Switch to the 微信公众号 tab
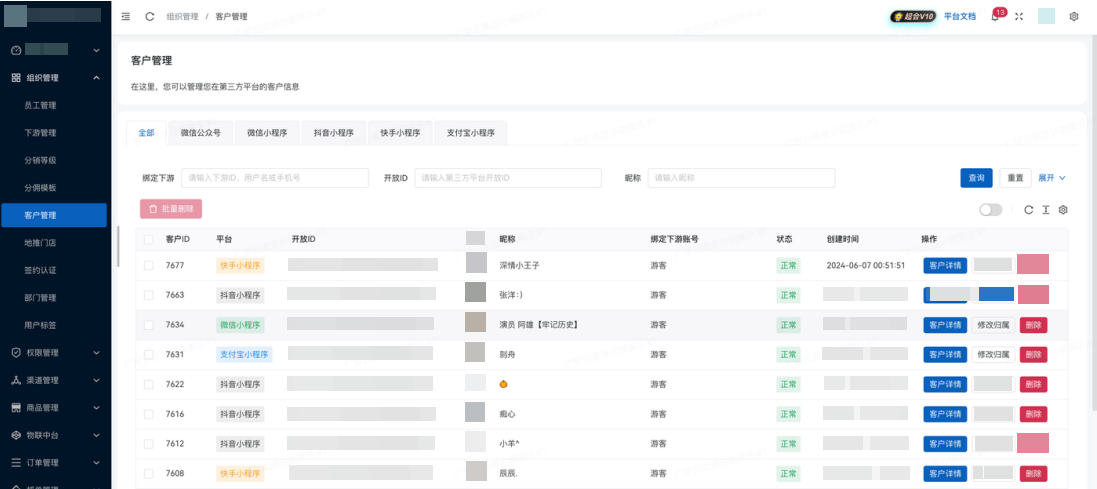 (x=200, y=133)
